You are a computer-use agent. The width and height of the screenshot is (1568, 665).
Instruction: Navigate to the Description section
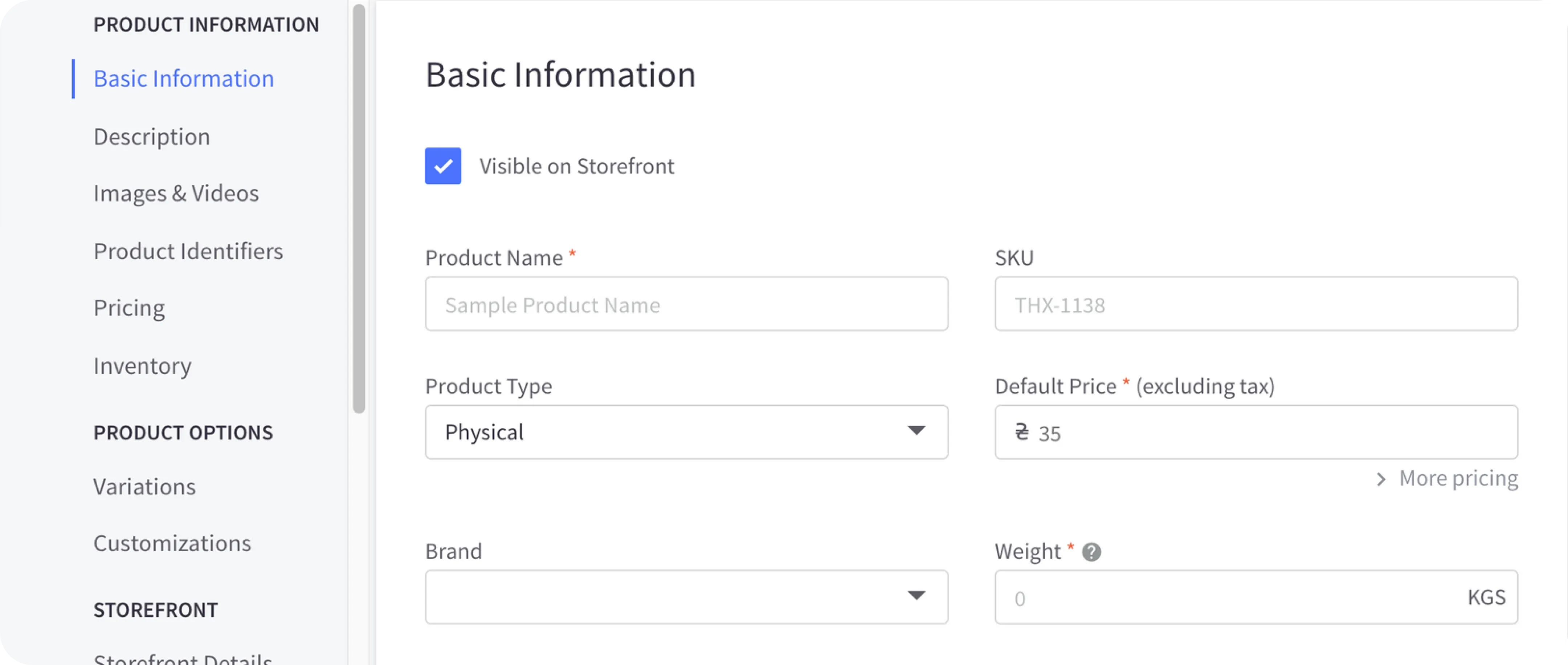(152, 136)
